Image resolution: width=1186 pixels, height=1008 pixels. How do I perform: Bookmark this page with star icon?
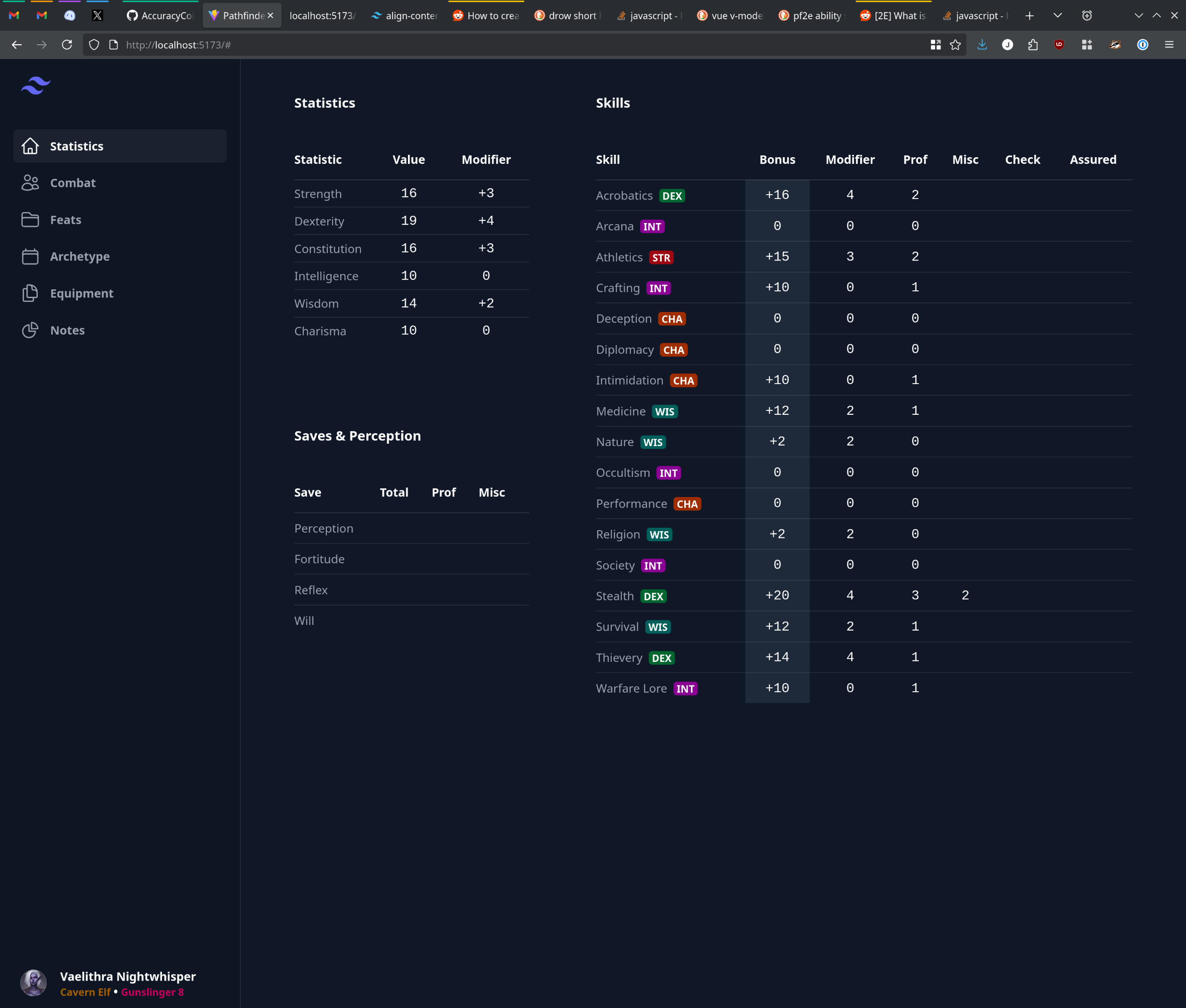[x=955, y=45]
